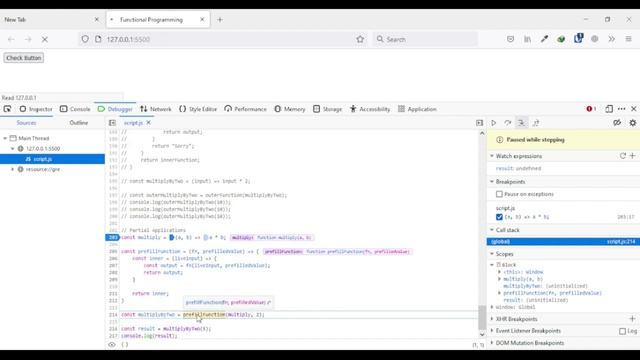Expand Event Listener Breakpoints section

click(x=492, y=331)
